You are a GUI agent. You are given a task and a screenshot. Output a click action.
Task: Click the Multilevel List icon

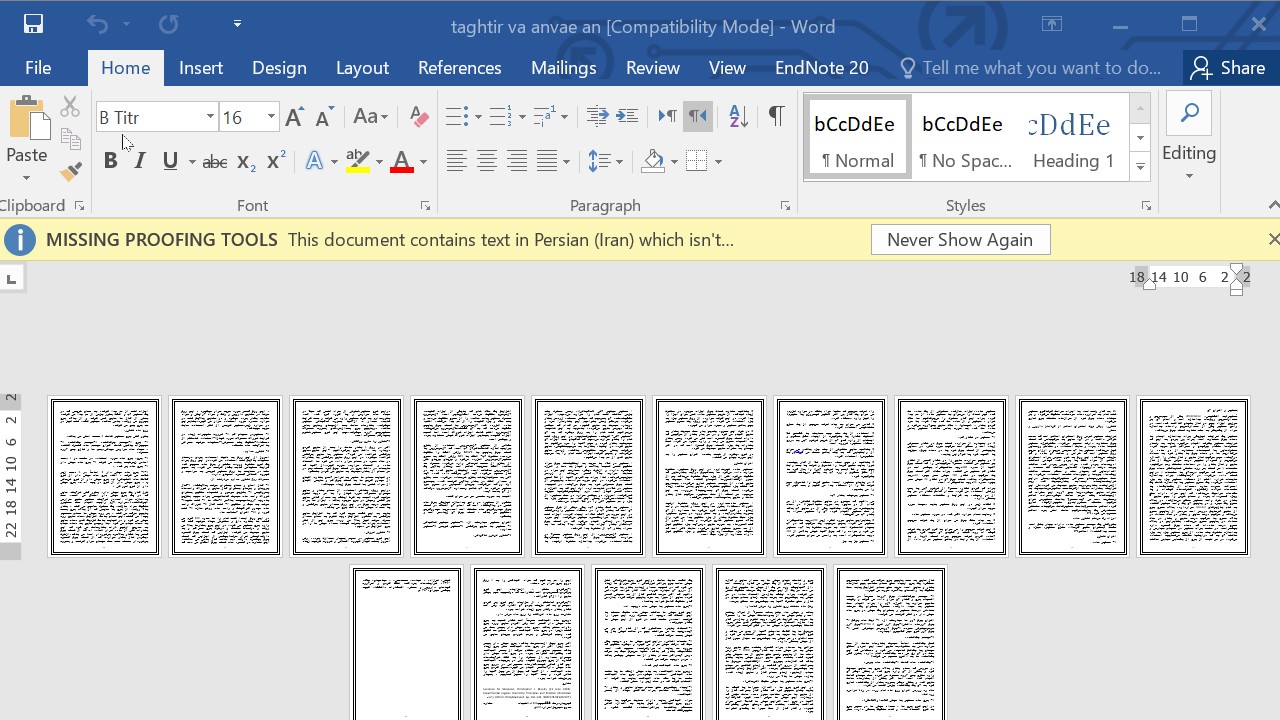pos(545,118)
